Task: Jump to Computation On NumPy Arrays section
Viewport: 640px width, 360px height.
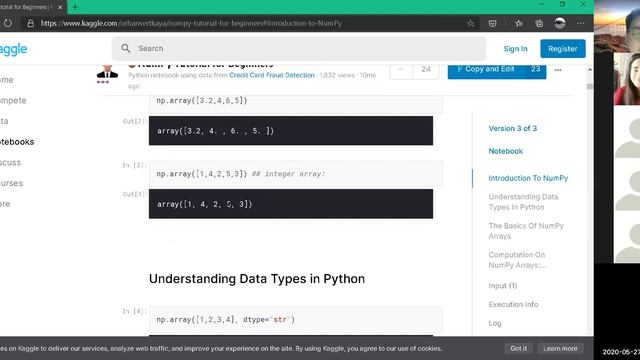Action: point(517,260)
